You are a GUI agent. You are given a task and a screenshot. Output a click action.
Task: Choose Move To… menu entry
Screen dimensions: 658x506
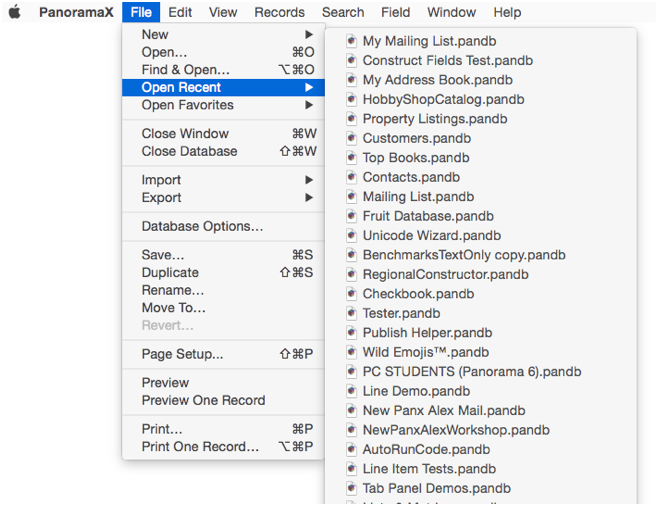[x=223, y=308]
